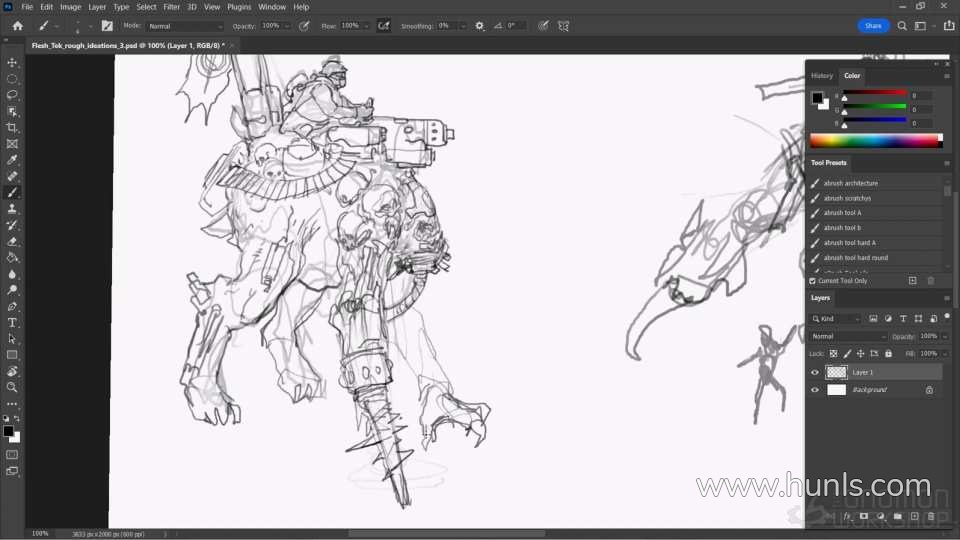Click the Search icon in top bar
The width and height of the screenshot is (960, 540).
902,26
